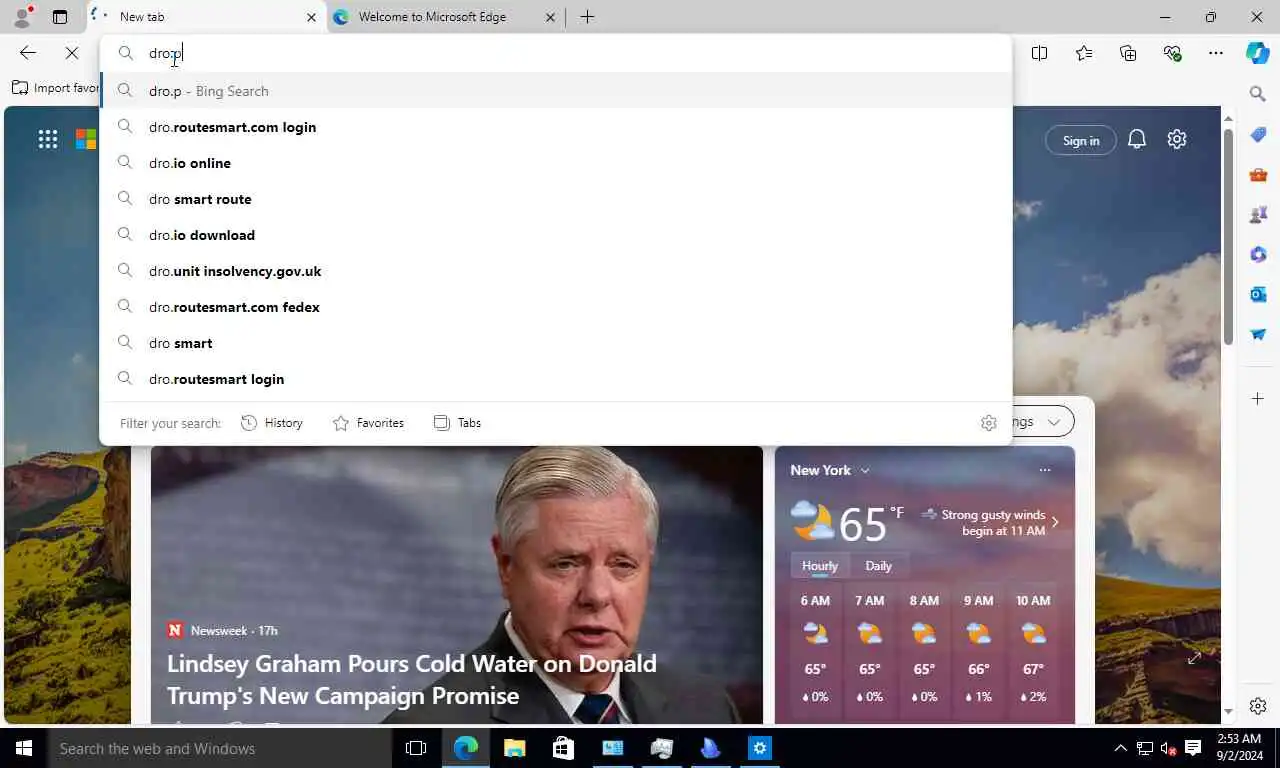Stop loading the page
1280x768 pixels.
[72, 53]
